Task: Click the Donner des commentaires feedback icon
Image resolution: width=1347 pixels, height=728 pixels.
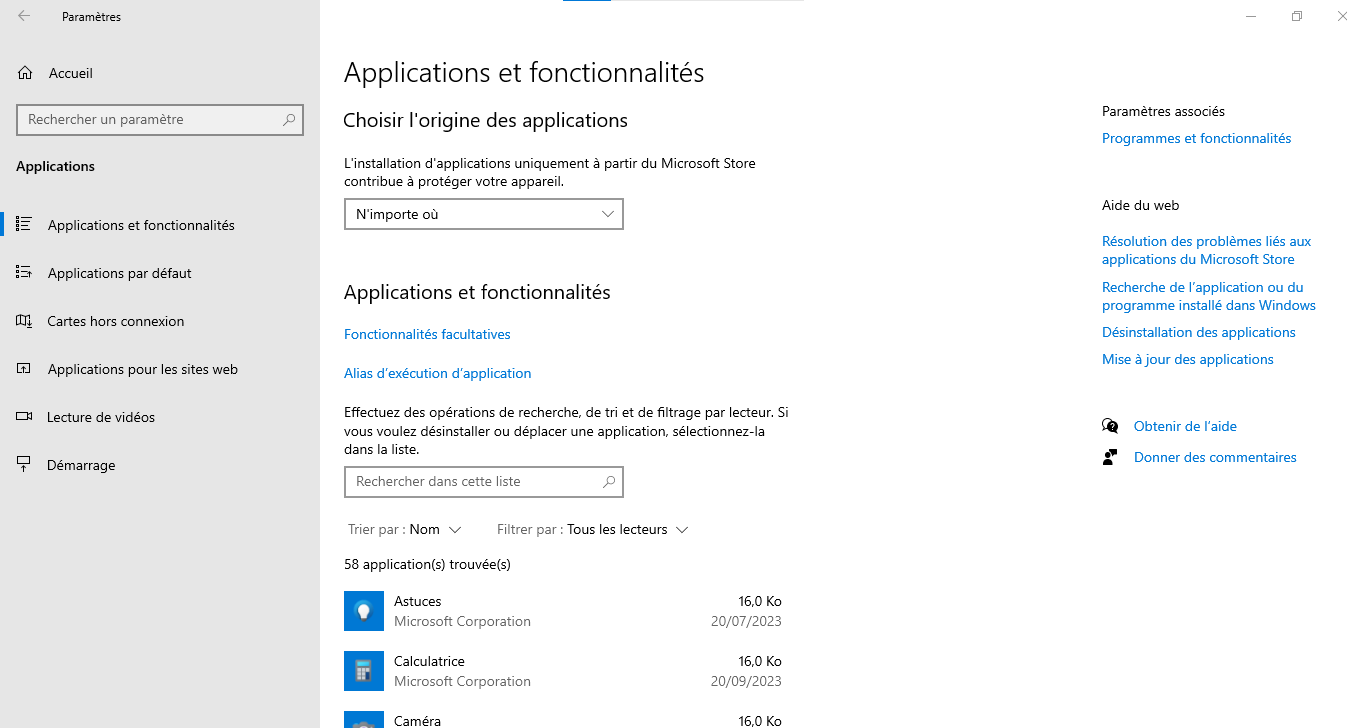Action: (1110, 457)
